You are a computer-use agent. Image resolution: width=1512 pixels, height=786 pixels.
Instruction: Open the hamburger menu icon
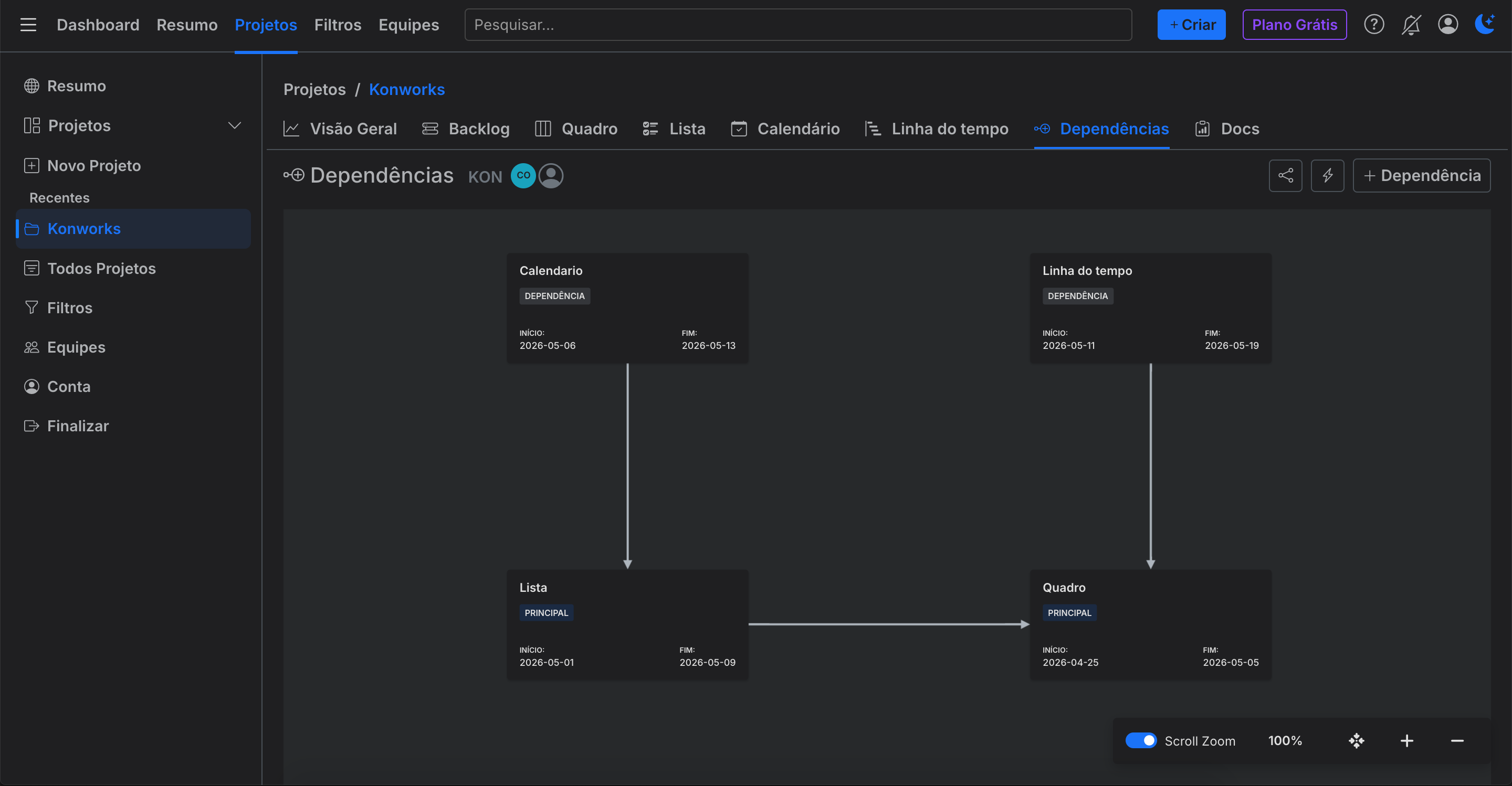[28, 25]
